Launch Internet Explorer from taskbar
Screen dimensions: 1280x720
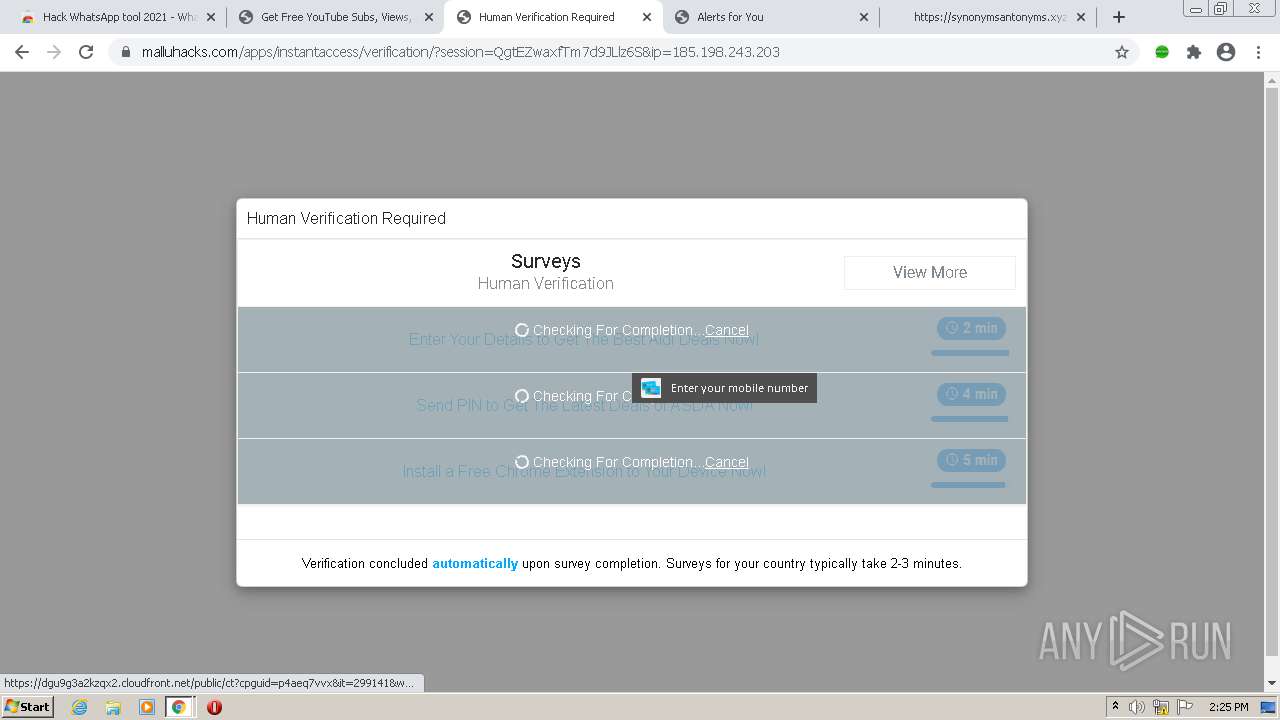79,707
